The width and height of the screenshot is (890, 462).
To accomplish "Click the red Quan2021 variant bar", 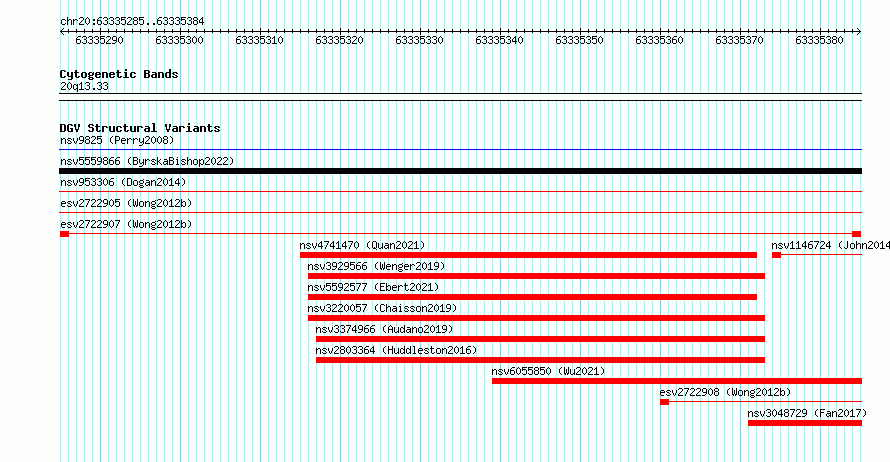I will [528, 255].
